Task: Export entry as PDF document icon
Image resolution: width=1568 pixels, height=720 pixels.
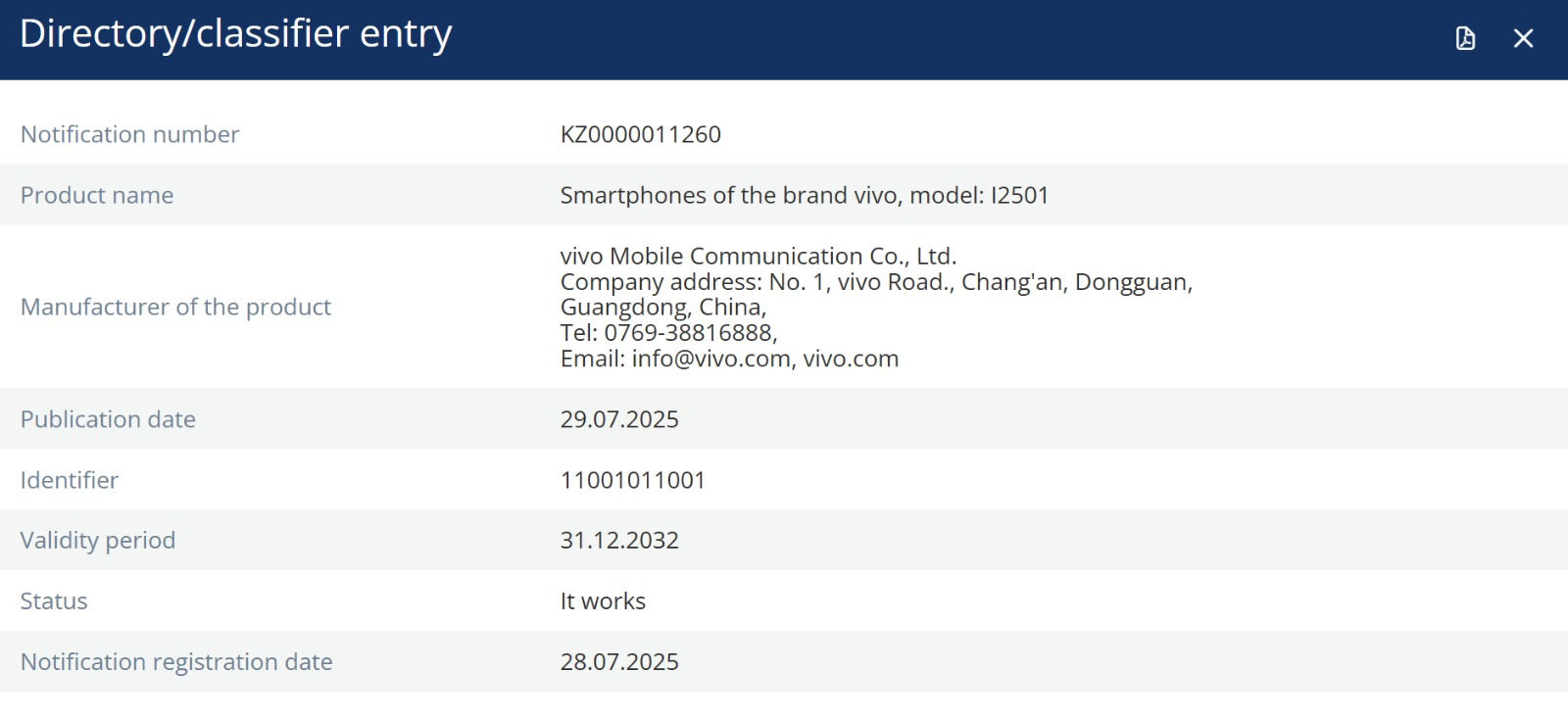Action: 1465,38
